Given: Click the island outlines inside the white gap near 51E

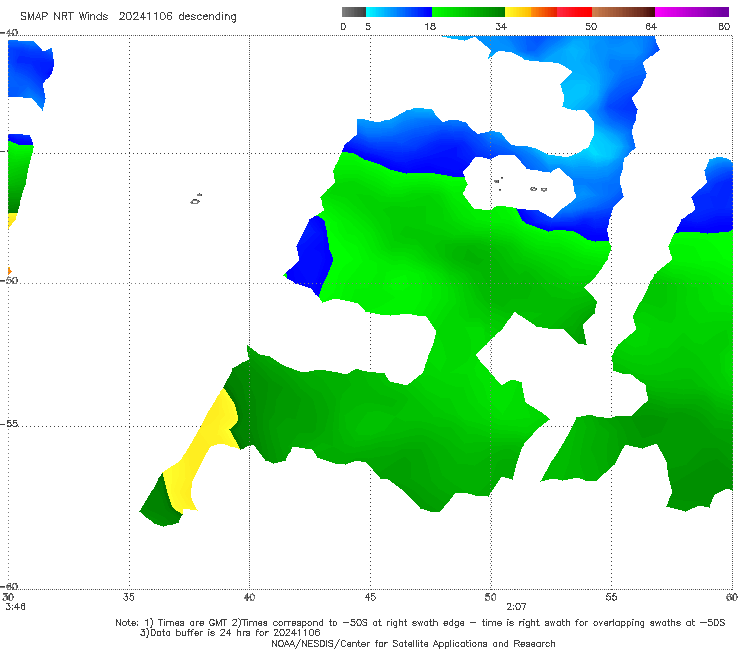Looking at the screenshot, I should [521, 185].
